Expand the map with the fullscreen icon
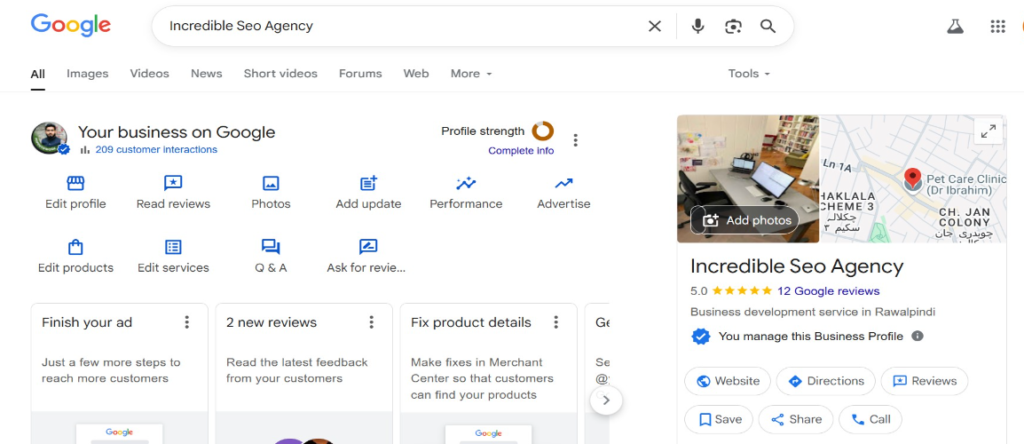The height and width of the screenshot is (444, 1024). point(989,131)
